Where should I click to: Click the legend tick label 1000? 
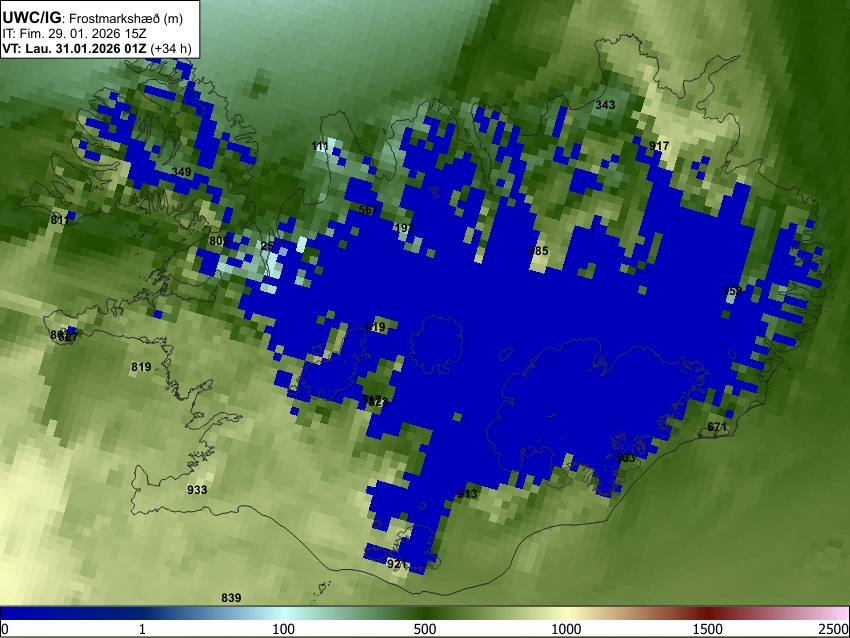(x=566, y=629)
